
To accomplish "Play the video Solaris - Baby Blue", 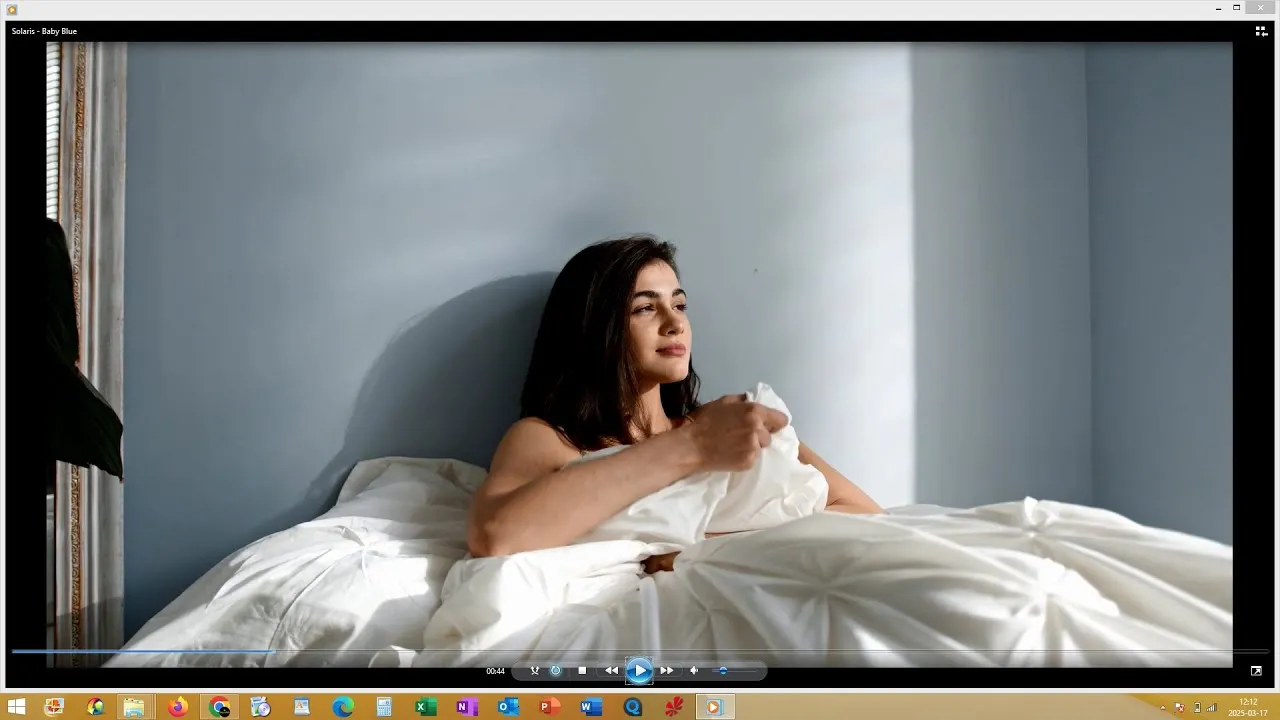I will [639, 671].
